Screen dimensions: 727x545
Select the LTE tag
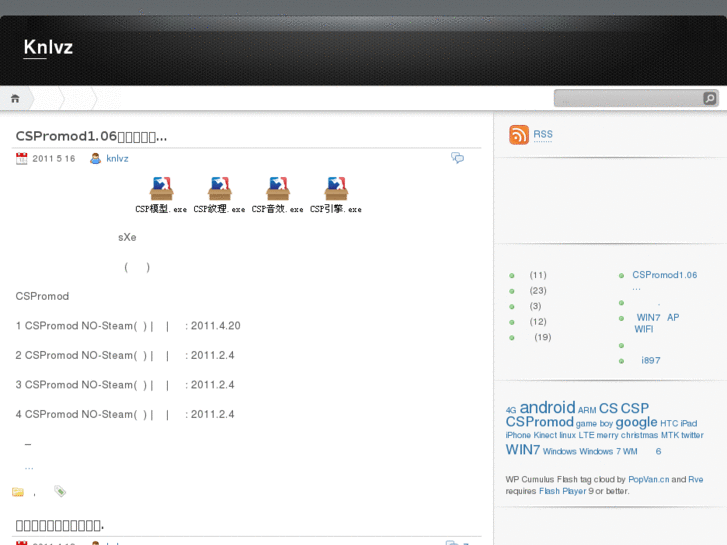click(x=586, y=435)
